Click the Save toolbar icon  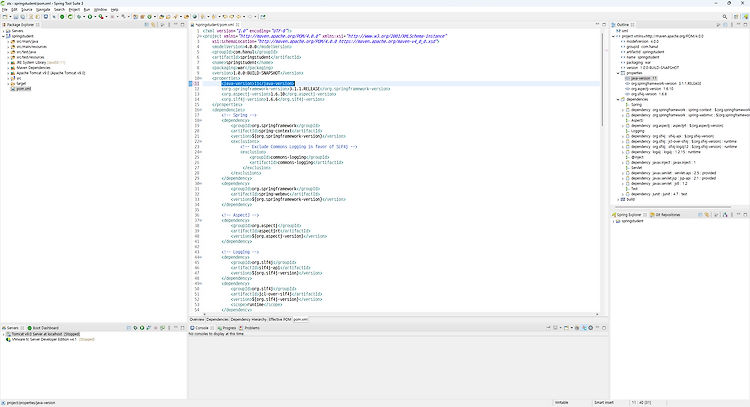16,17
